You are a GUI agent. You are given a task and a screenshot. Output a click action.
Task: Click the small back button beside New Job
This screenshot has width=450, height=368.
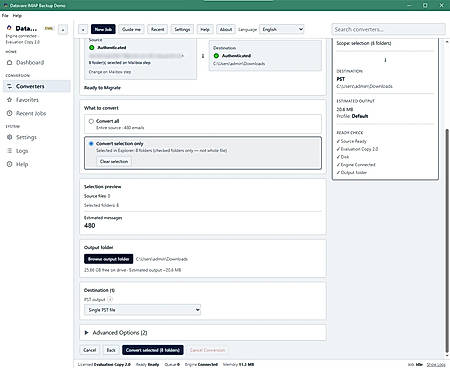click(x=83, y=30)
